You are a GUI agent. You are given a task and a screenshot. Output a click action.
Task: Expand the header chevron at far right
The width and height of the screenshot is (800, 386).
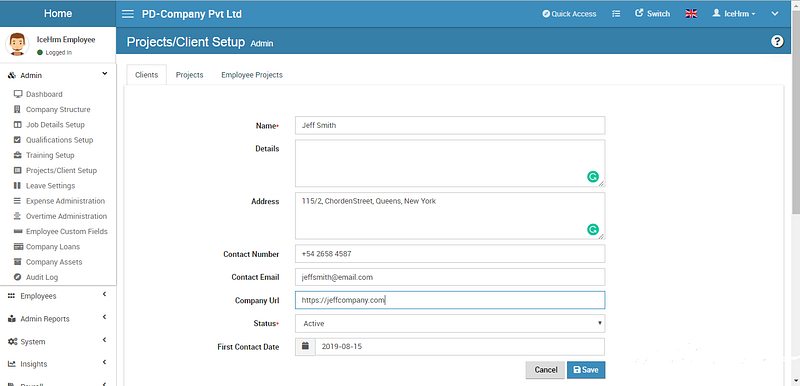coord(774,14)
